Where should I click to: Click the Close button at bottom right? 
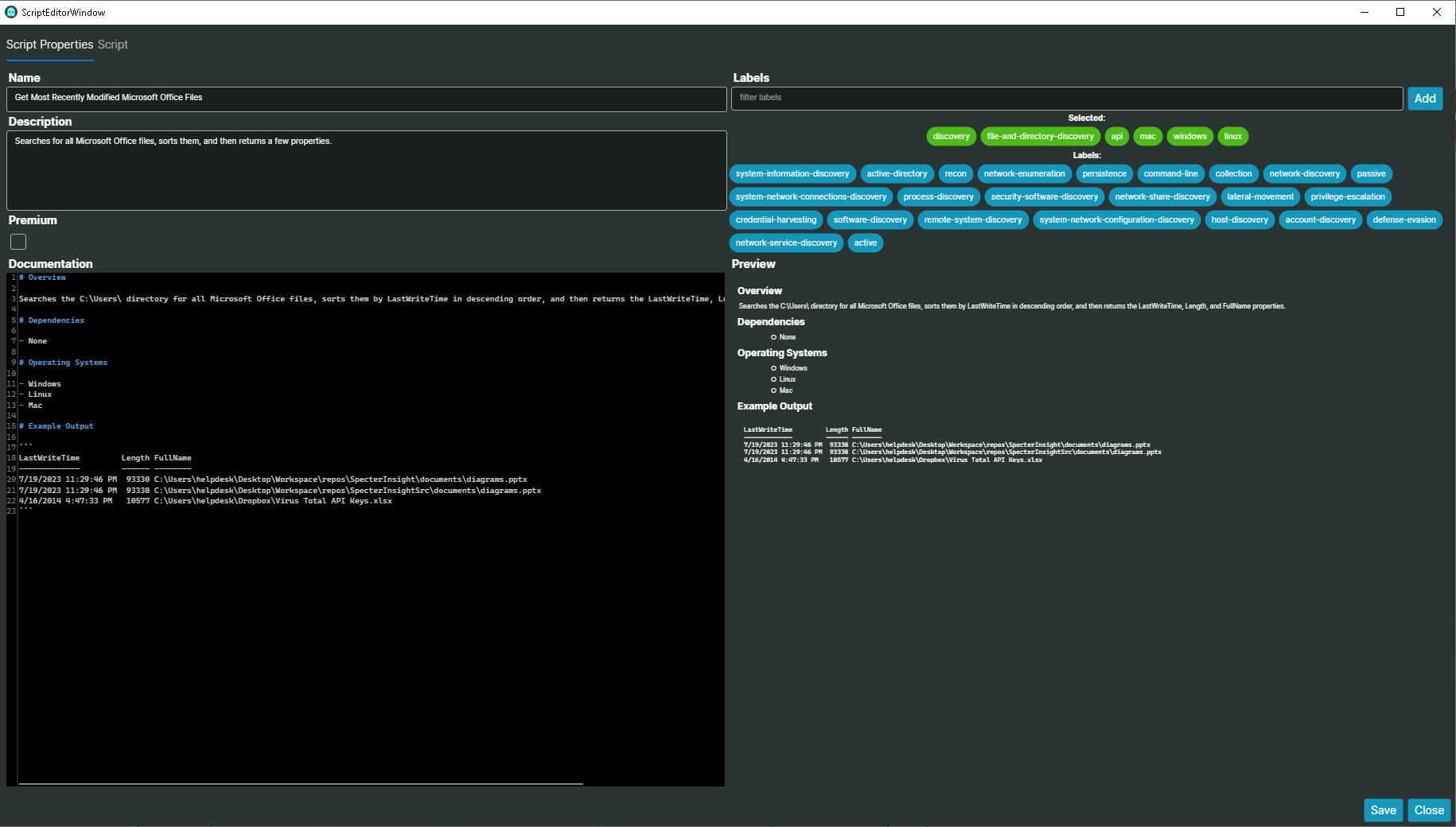click(x=1429, y=810)
